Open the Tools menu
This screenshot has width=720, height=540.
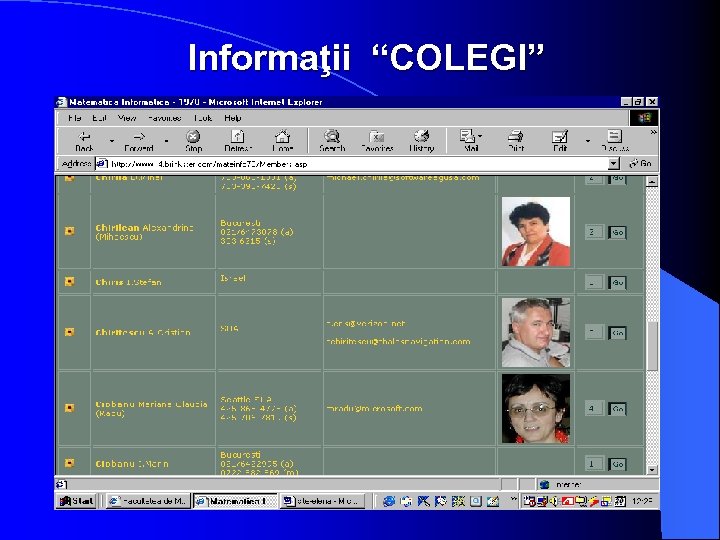(202, 118)
